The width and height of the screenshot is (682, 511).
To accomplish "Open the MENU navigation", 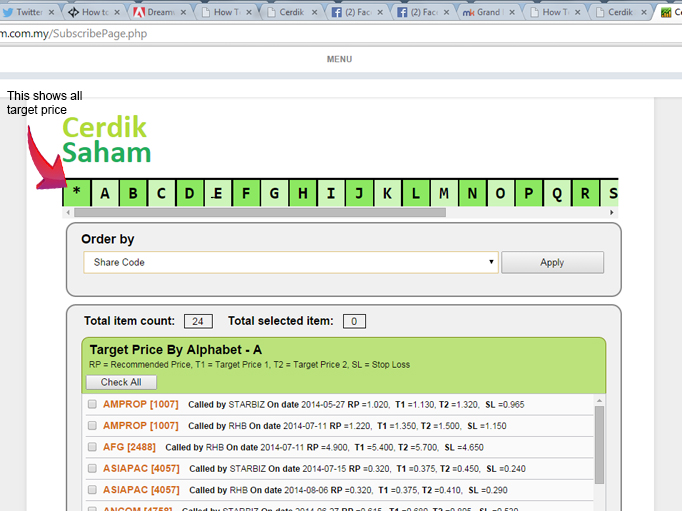I will tap(339, 59).
